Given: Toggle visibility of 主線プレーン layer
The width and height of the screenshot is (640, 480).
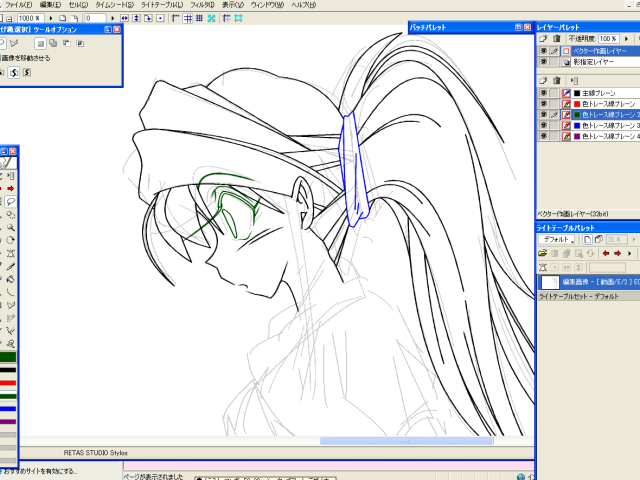Looking at the screenshot, I should [x=543, y=93].
